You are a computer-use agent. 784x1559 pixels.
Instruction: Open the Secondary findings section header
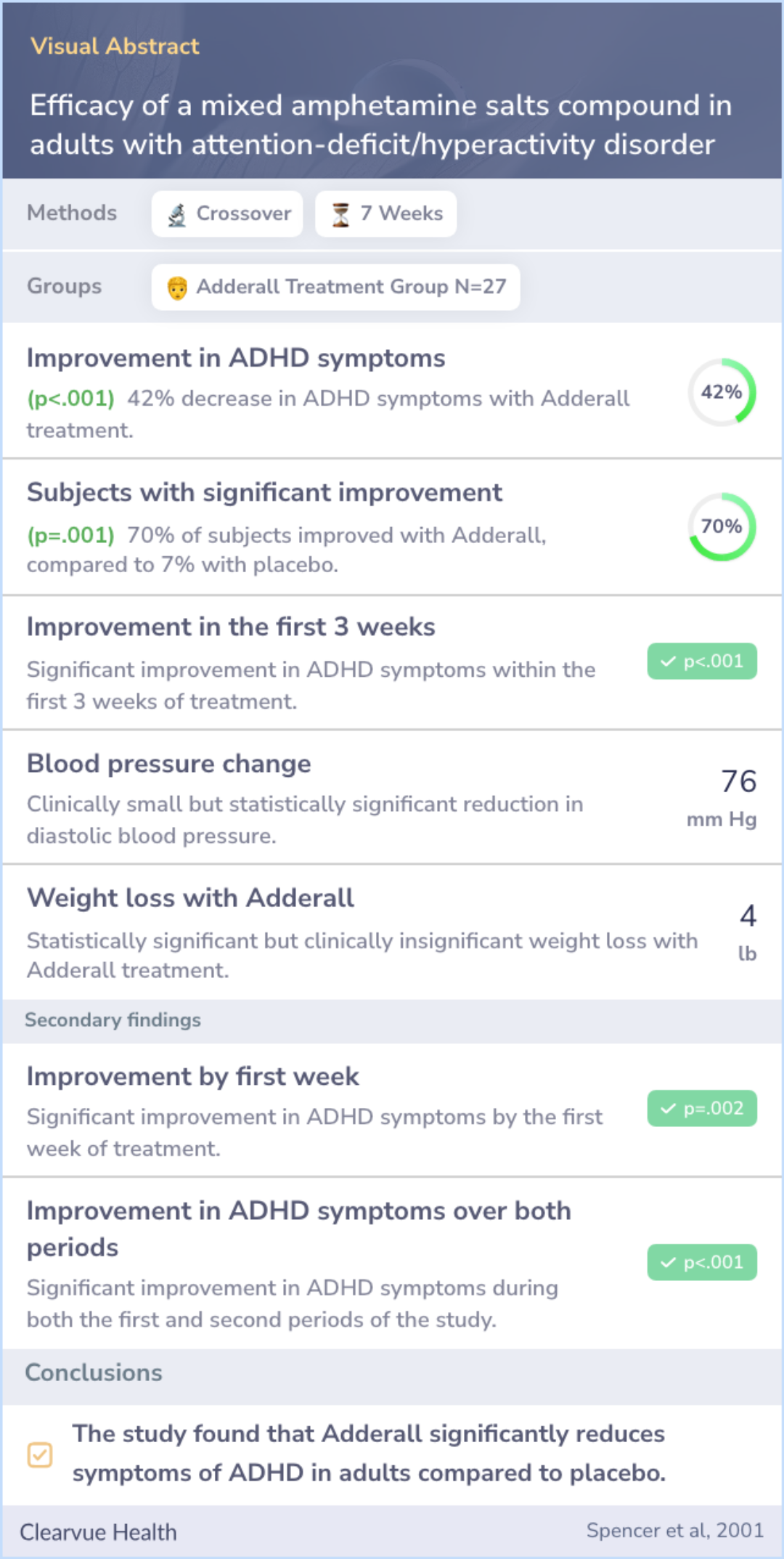click(x=392, y=1020)
